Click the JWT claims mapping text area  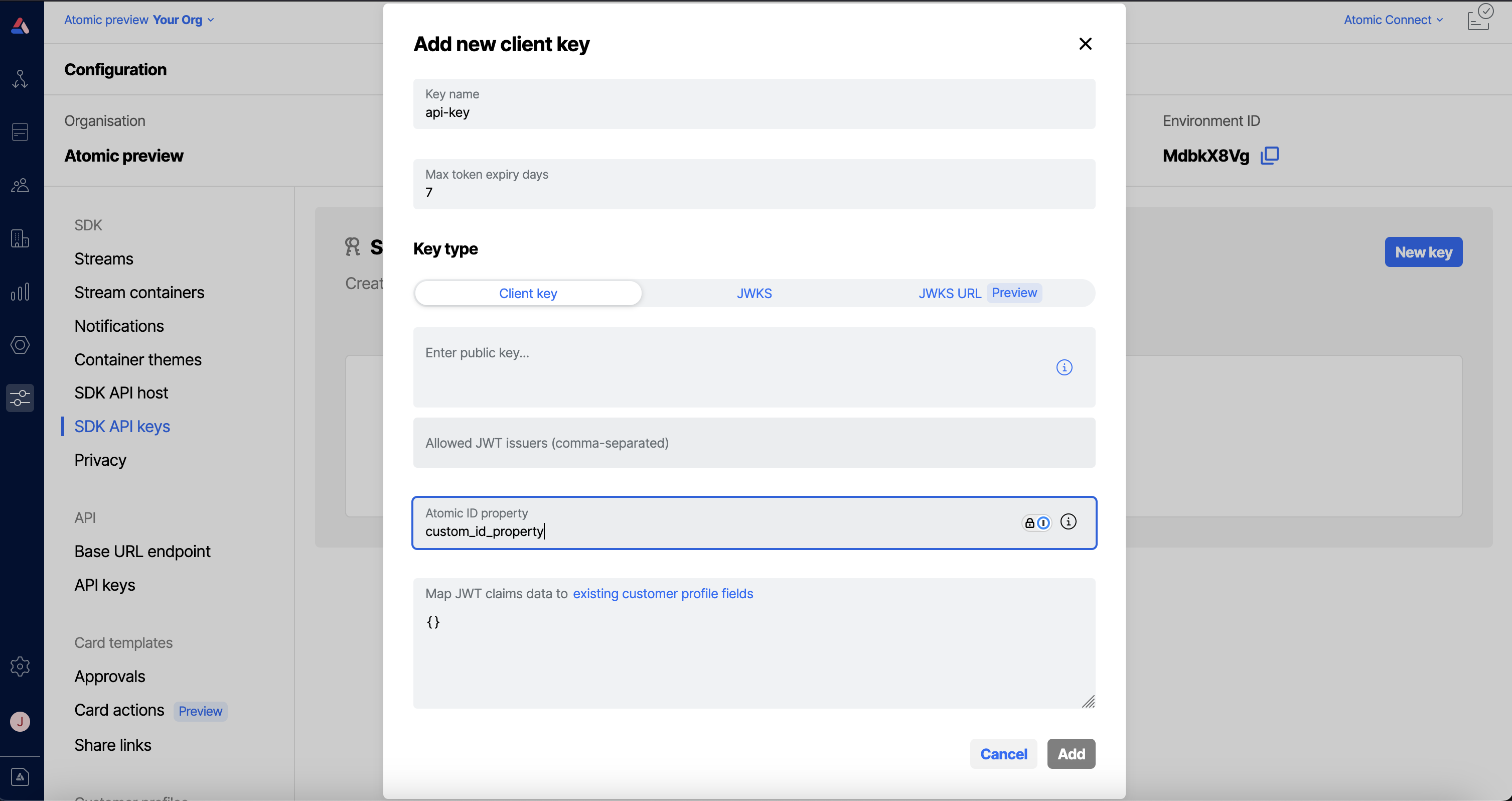point(754,644)
